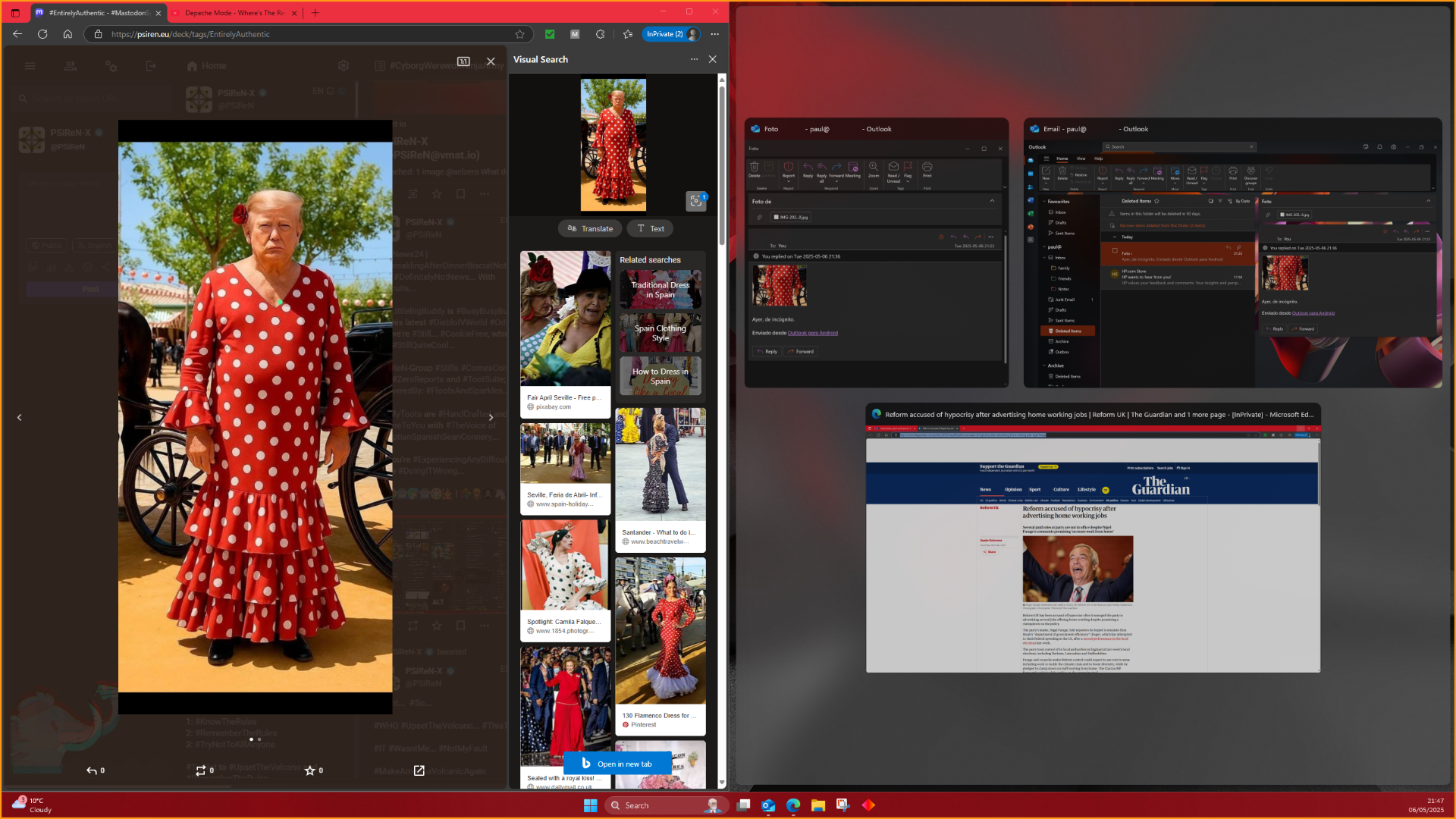Open the clock and date 21:47 flyout
This screenshot has width=1456, height=819.
coord(1426,805)
